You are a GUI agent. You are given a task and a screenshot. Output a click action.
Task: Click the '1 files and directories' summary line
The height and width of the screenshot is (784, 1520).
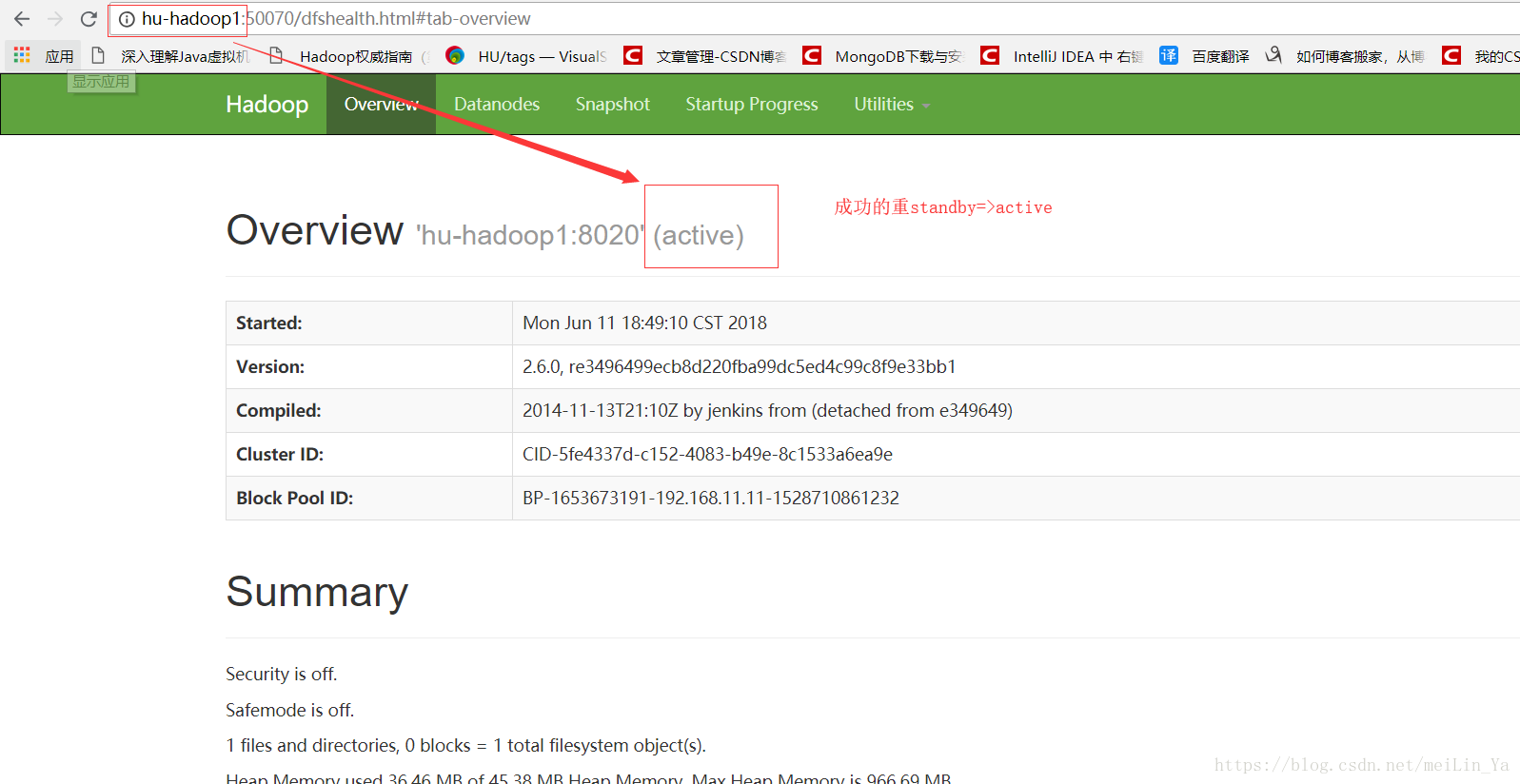tap(465, 745)
